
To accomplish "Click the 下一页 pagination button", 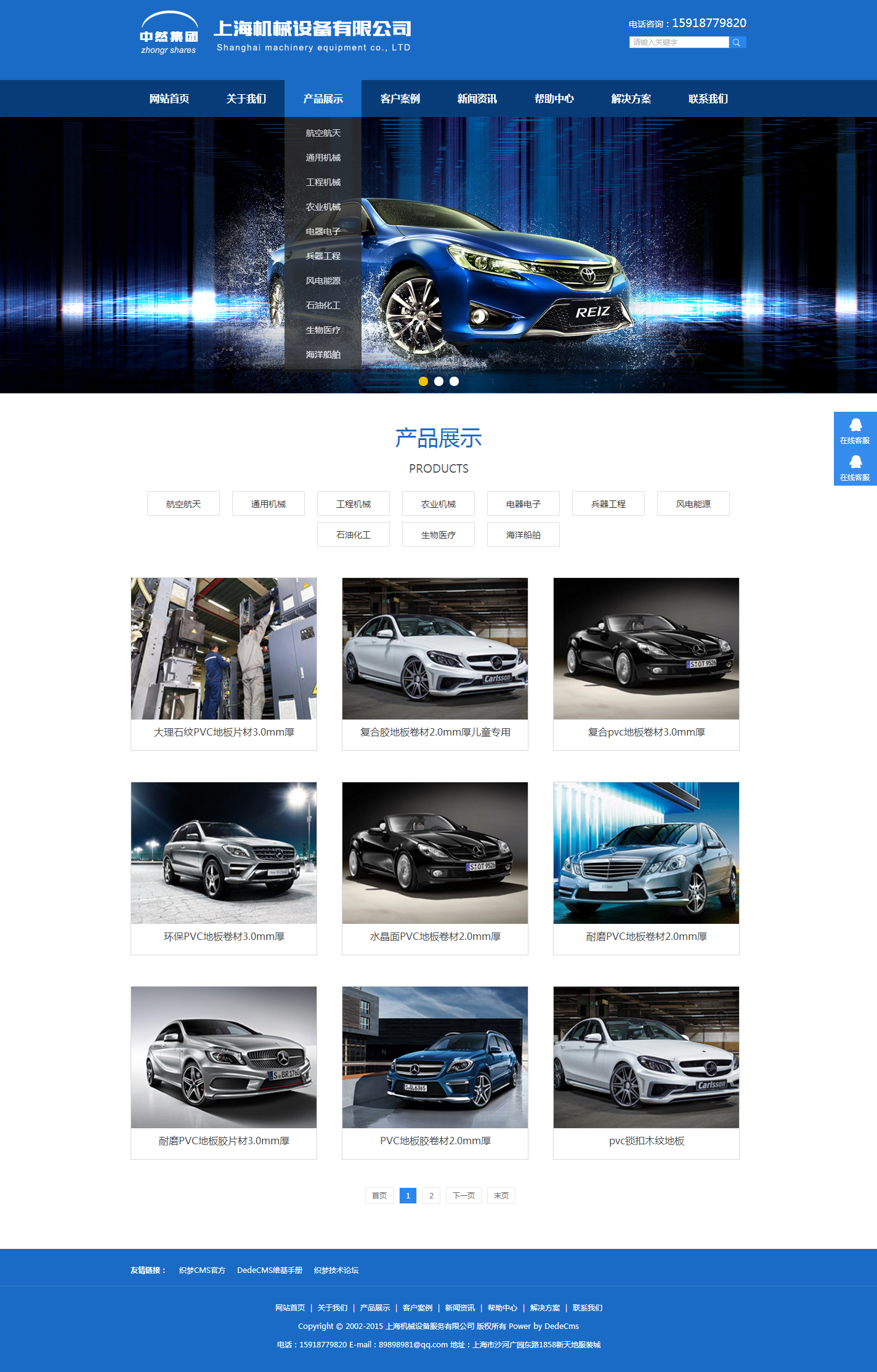I will pyautogui.click(x=463, y=1195).
